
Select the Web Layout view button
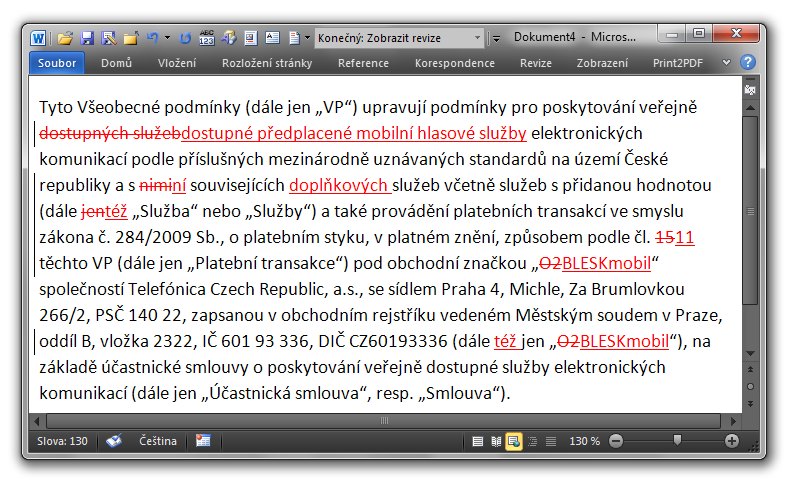[514, 441]
